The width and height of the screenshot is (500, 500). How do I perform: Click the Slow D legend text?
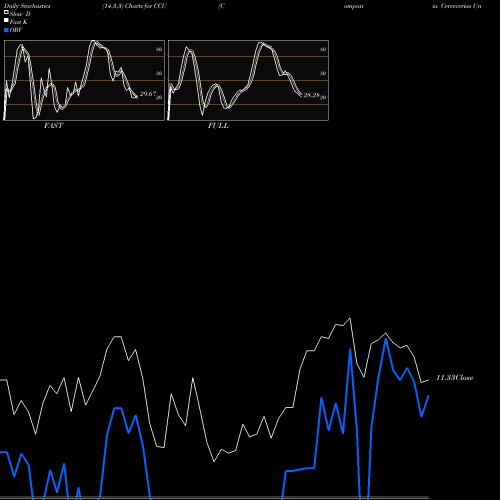click(x=20, y=14)
